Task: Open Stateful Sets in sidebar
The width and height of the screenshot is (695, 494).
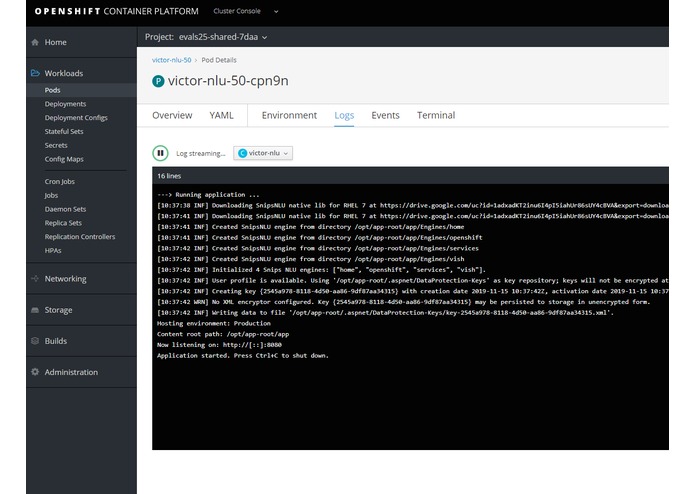Action: coord(64,131)
